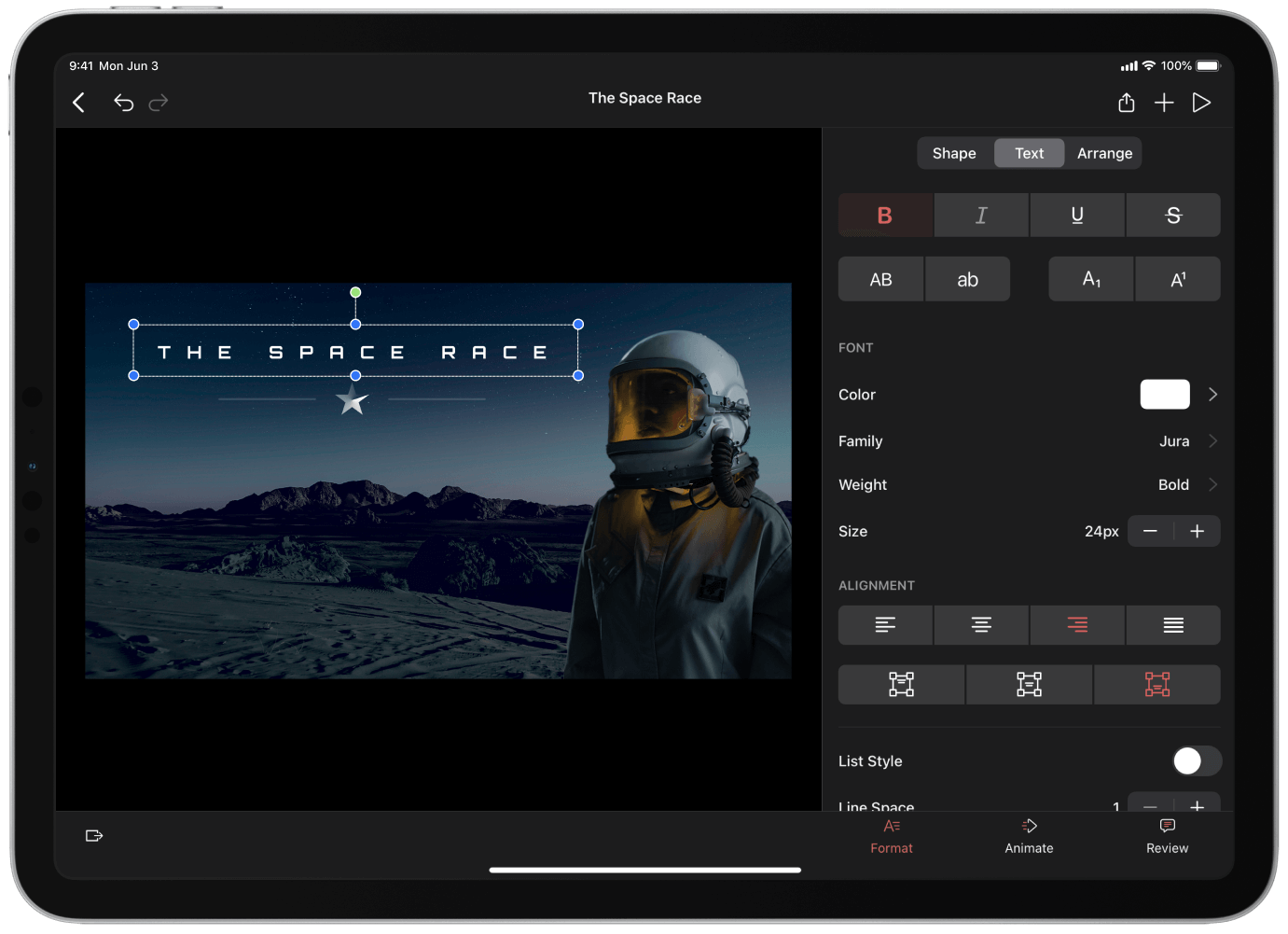Open the Animate panel
1288x934 pixels.
(1029, 836)
